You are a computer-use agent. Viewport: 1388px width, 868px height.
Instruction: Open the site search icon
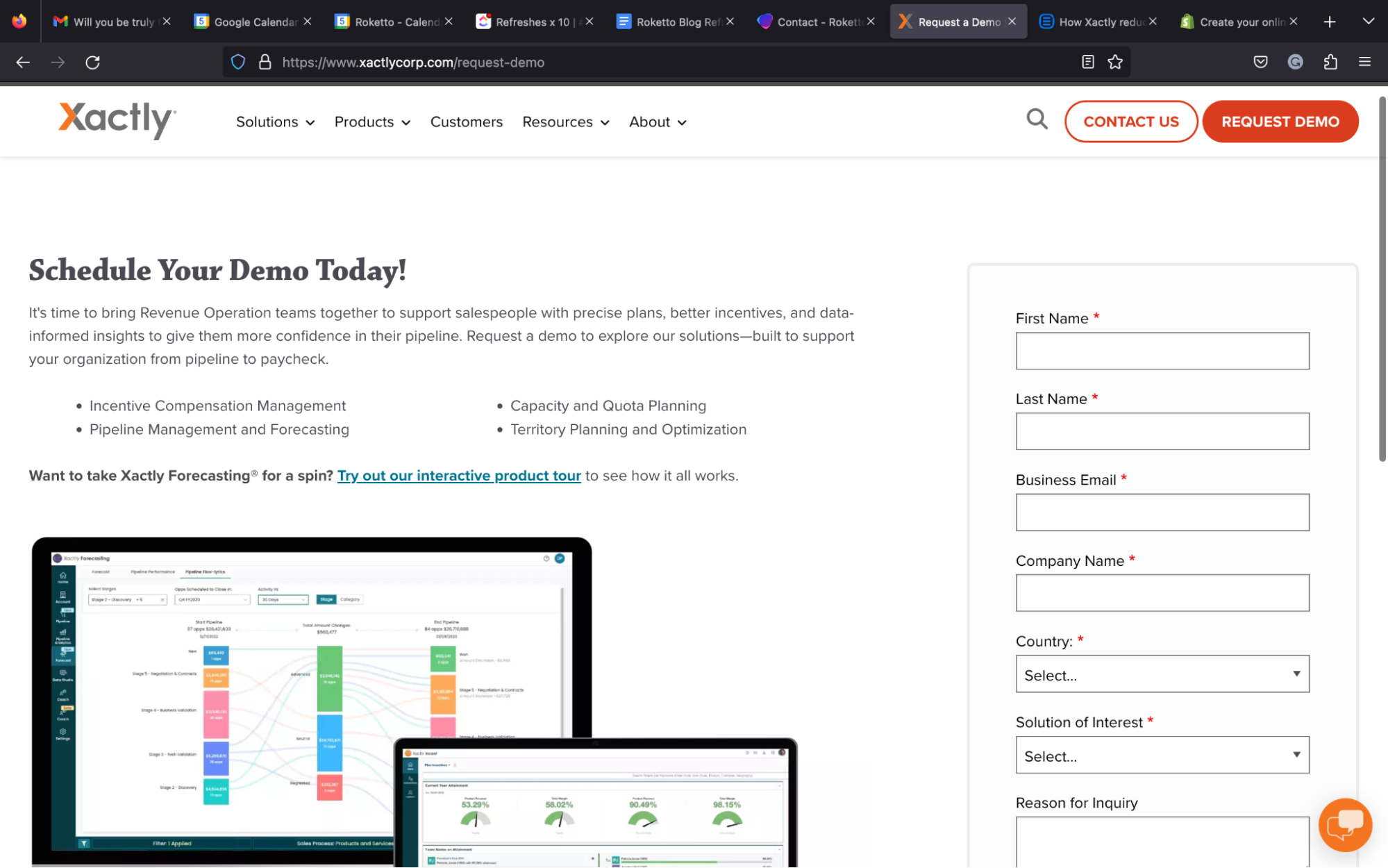1037,121
